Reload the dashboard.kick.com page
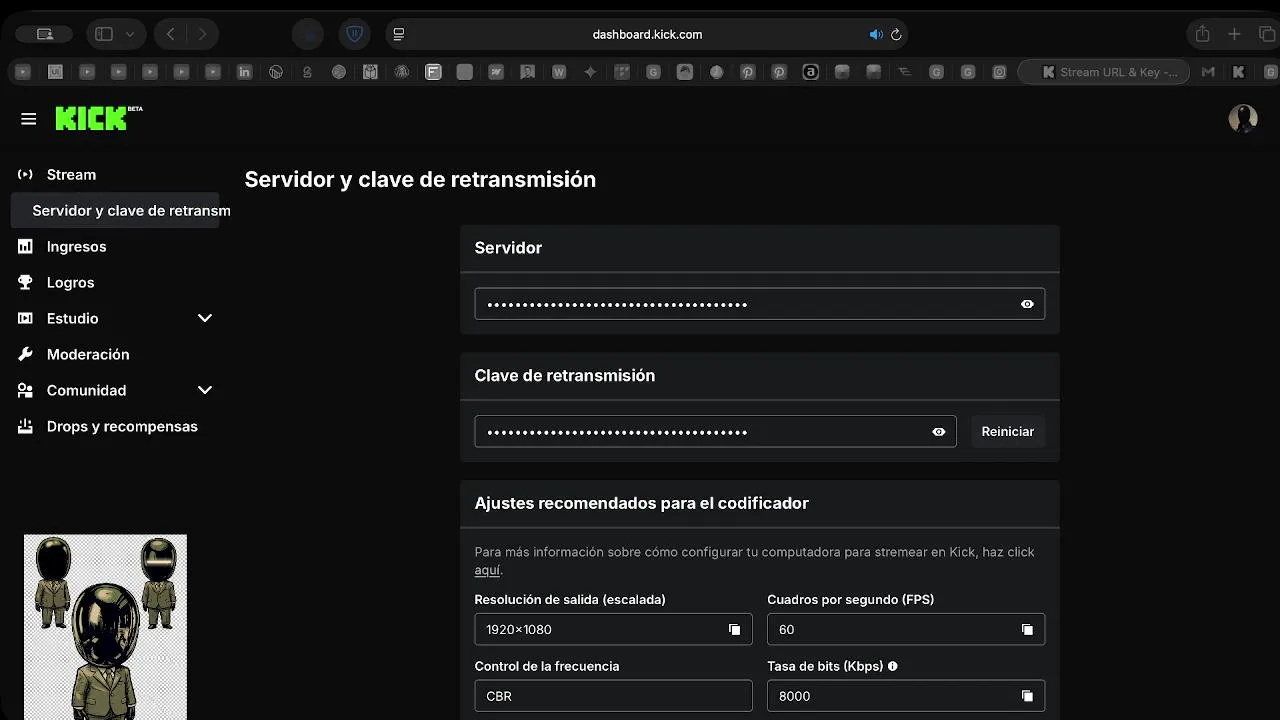The image size is (1280, 720). click(x=896, y=34)
